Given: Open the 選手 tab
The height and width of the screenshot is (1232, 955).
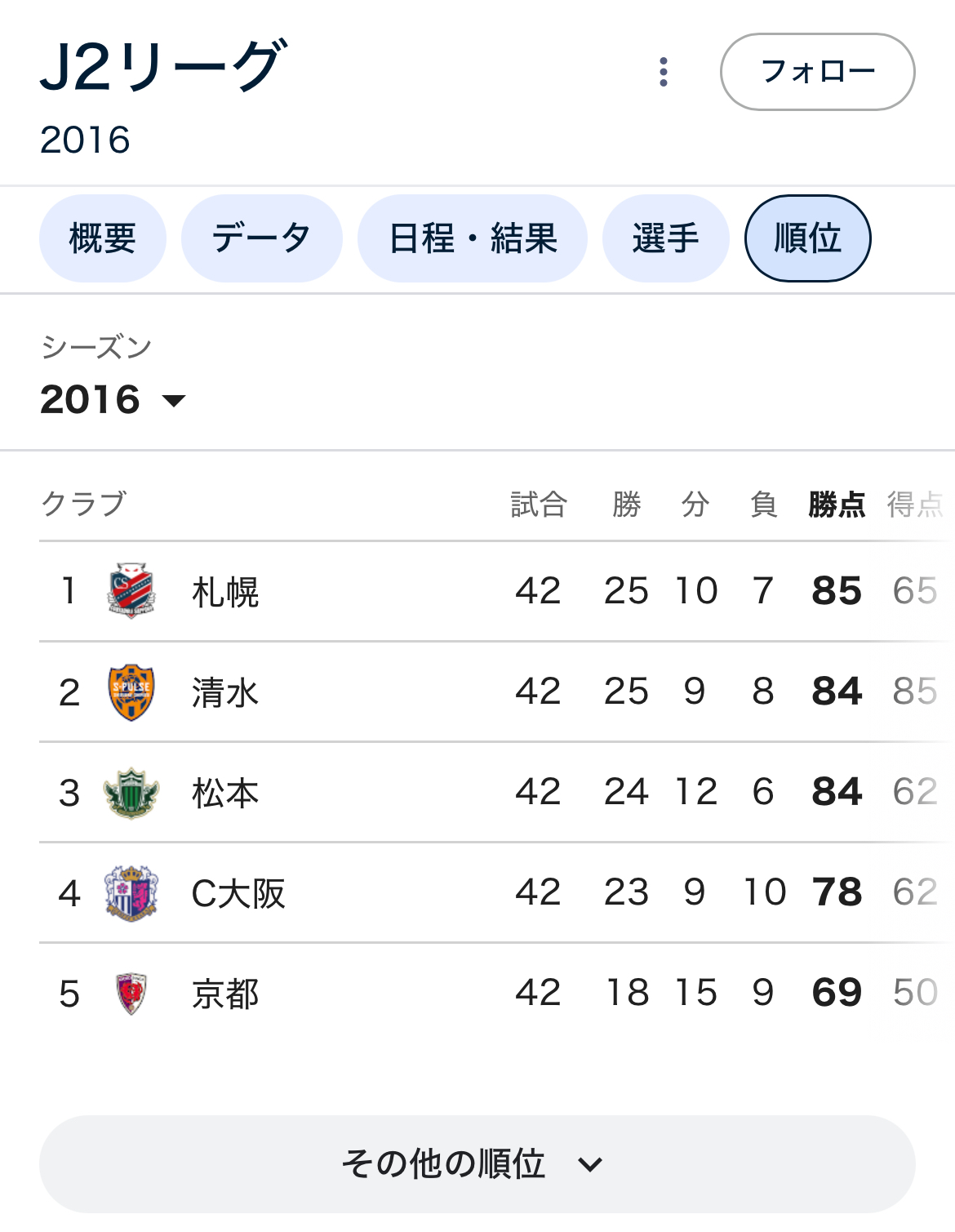Looking at the screenshot, I should tap(666, 238).
